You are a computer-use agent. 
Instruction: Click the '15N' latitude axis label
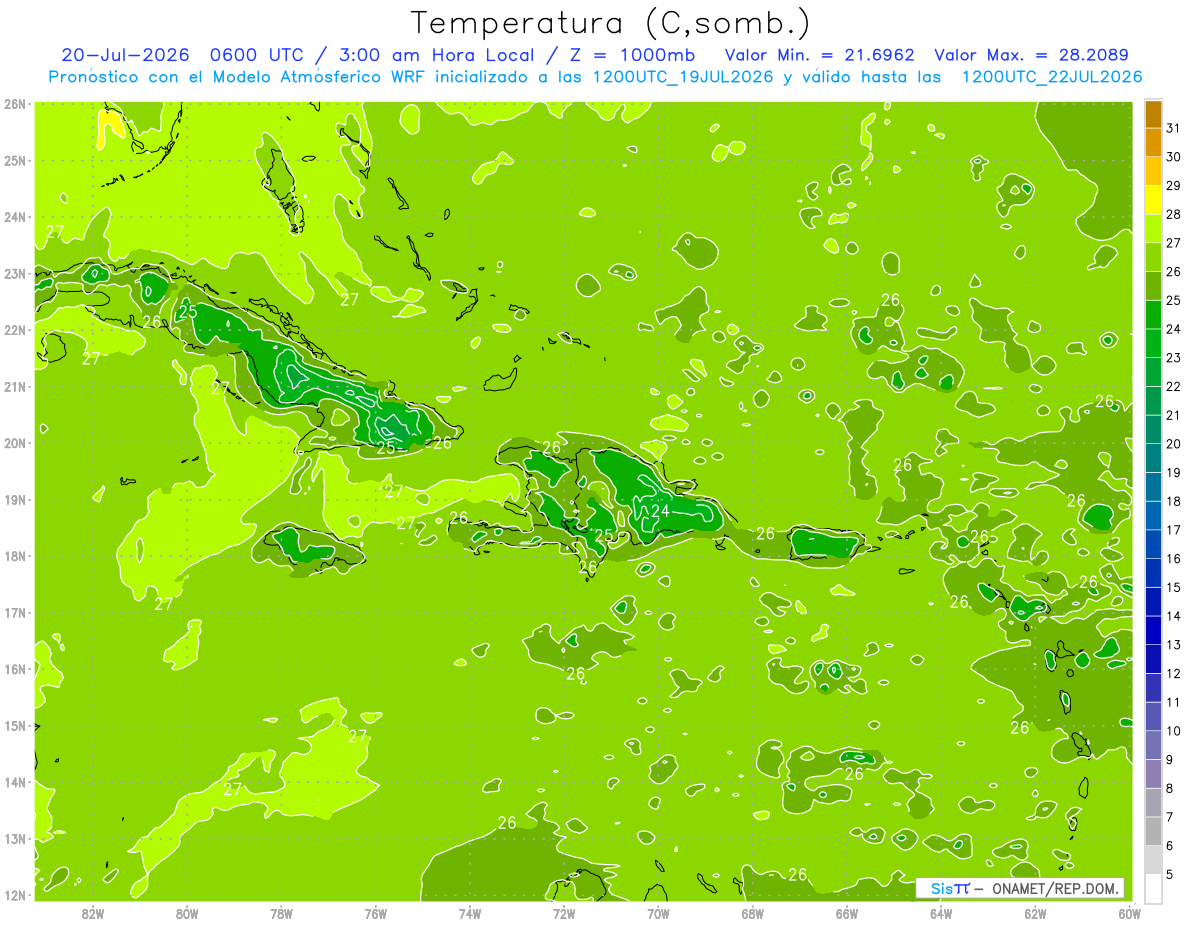[x=13, y=726]
